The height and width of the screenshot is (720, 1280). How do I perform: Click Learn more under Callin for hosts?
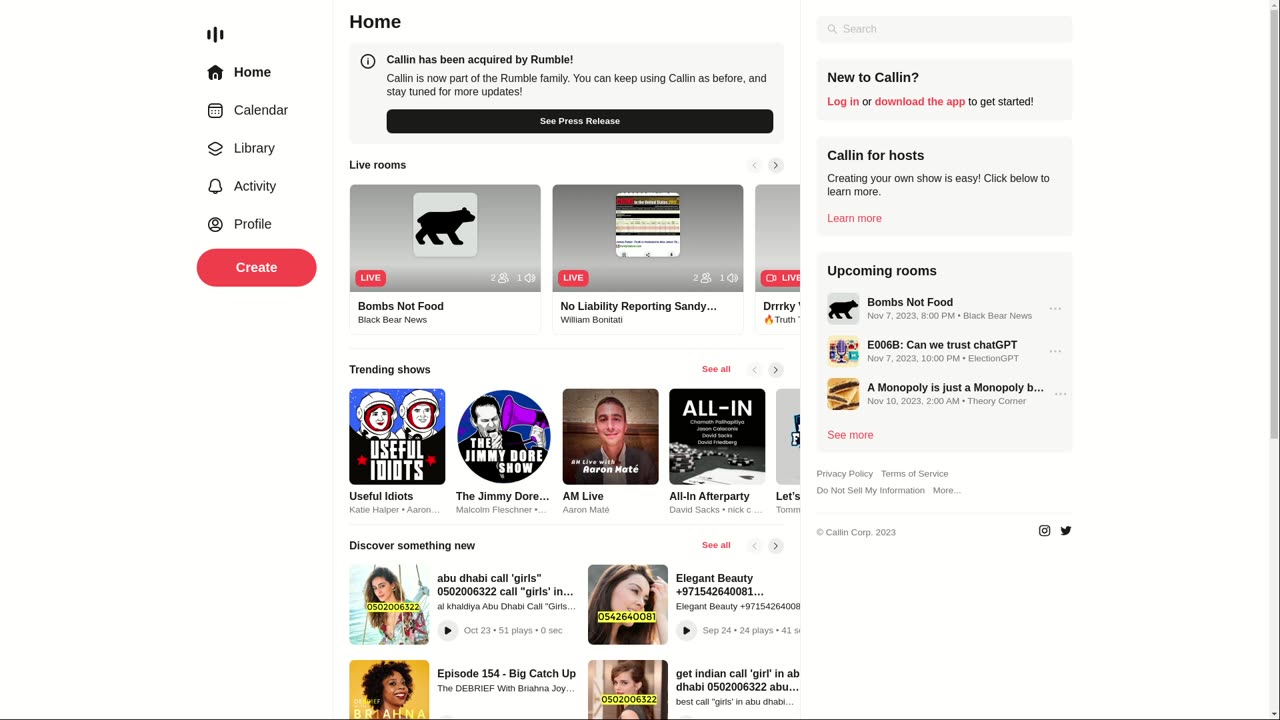pos(854,219)
